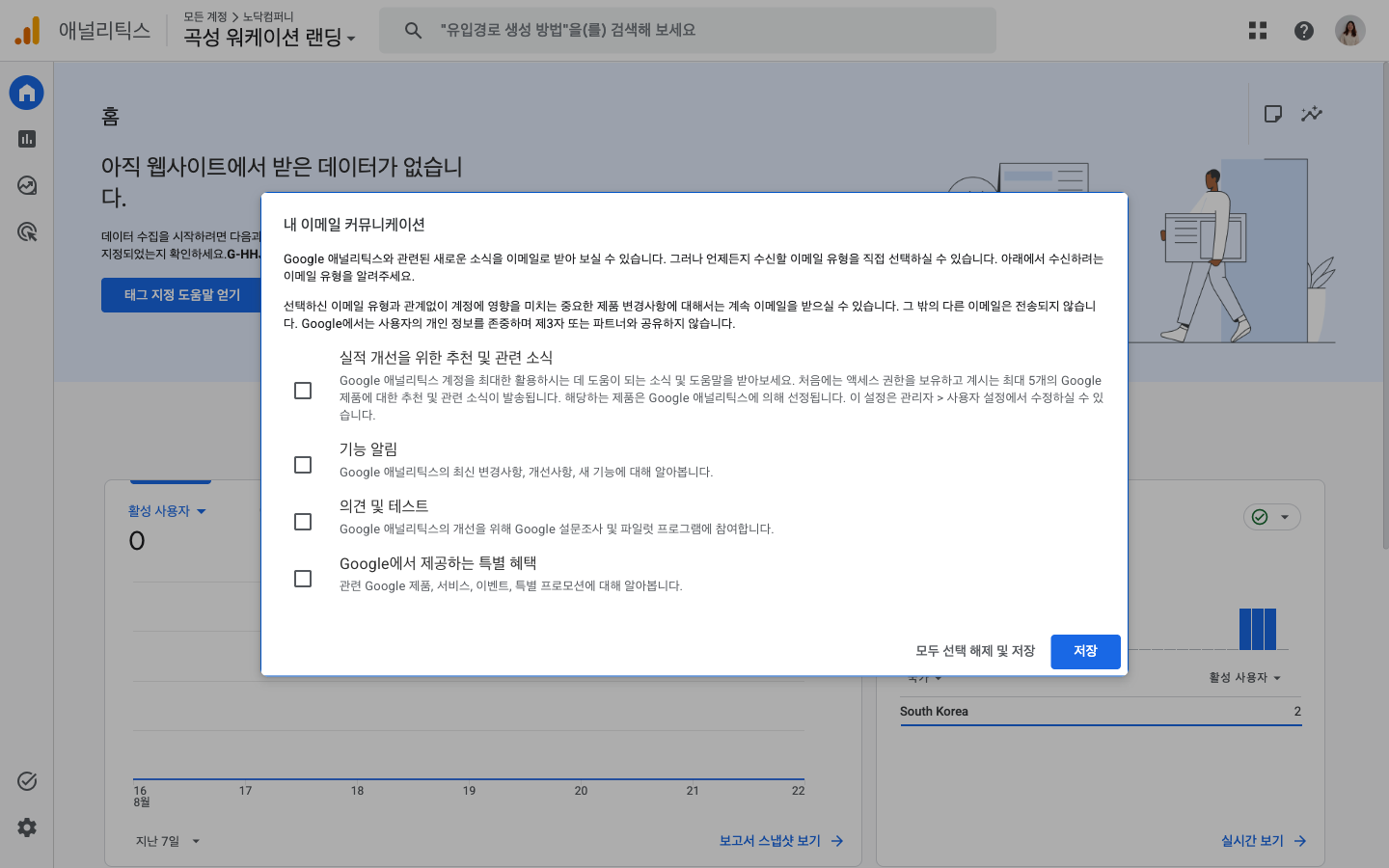The width and height of the screenshot is (1389, 868).
Task: Click the 모든 계정 breadcrumb
Action: pos(205,17)
